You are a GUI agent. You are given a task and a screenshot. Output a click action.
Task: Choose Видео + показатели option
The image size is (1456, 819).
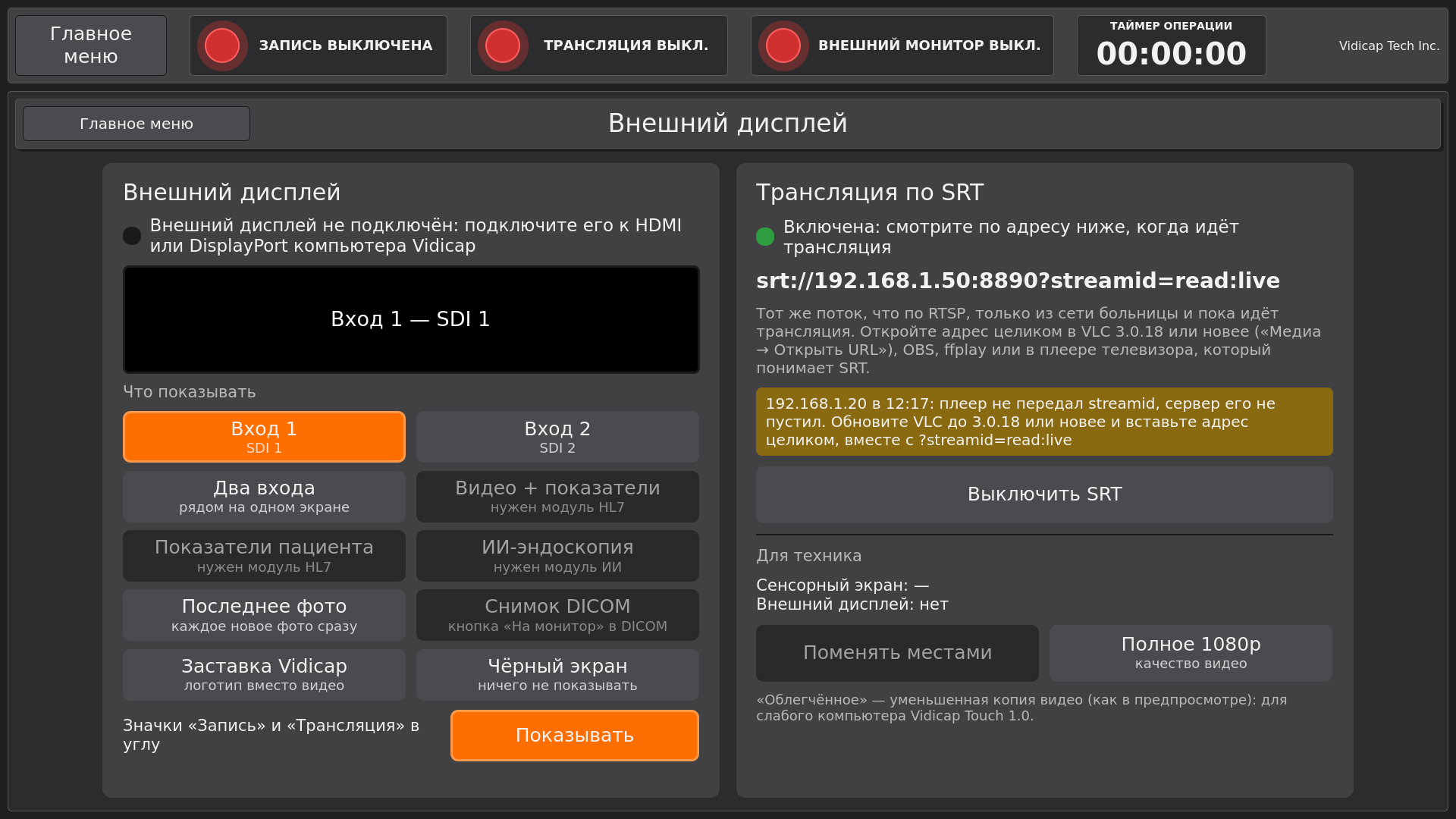557,496
